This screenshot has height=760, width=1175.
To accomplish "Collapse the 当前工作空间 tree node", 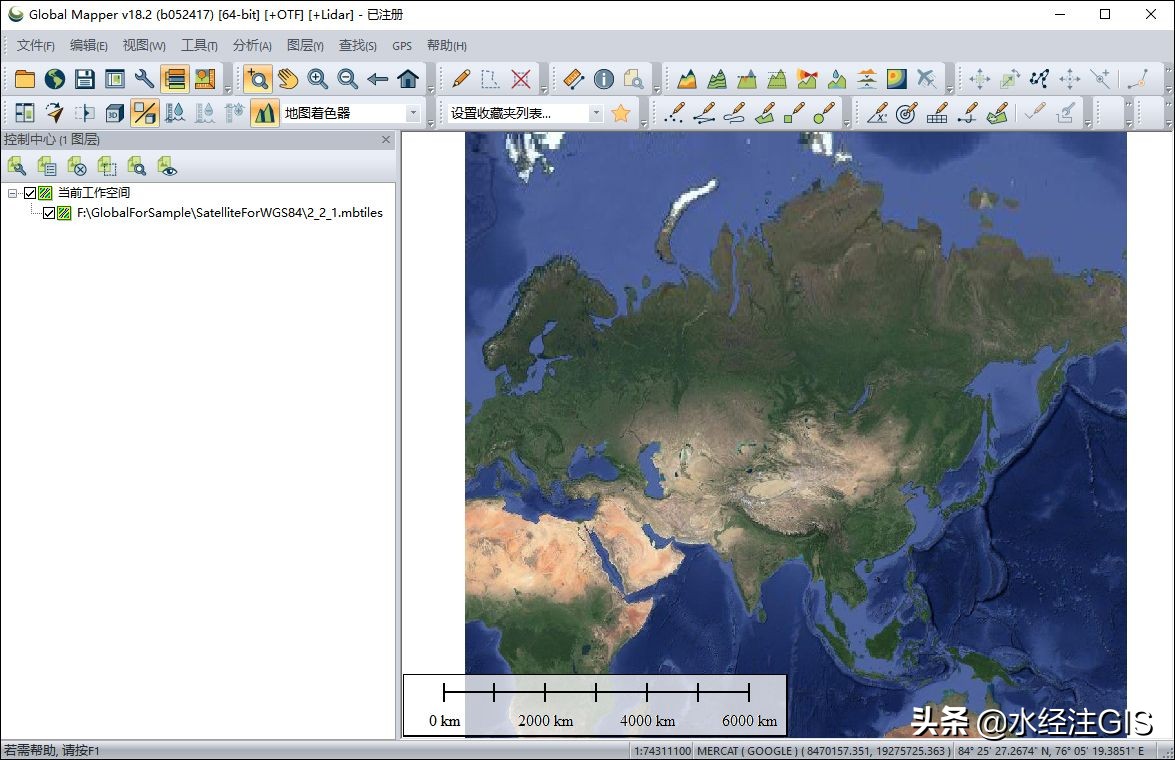I will [x=13, y=193].
